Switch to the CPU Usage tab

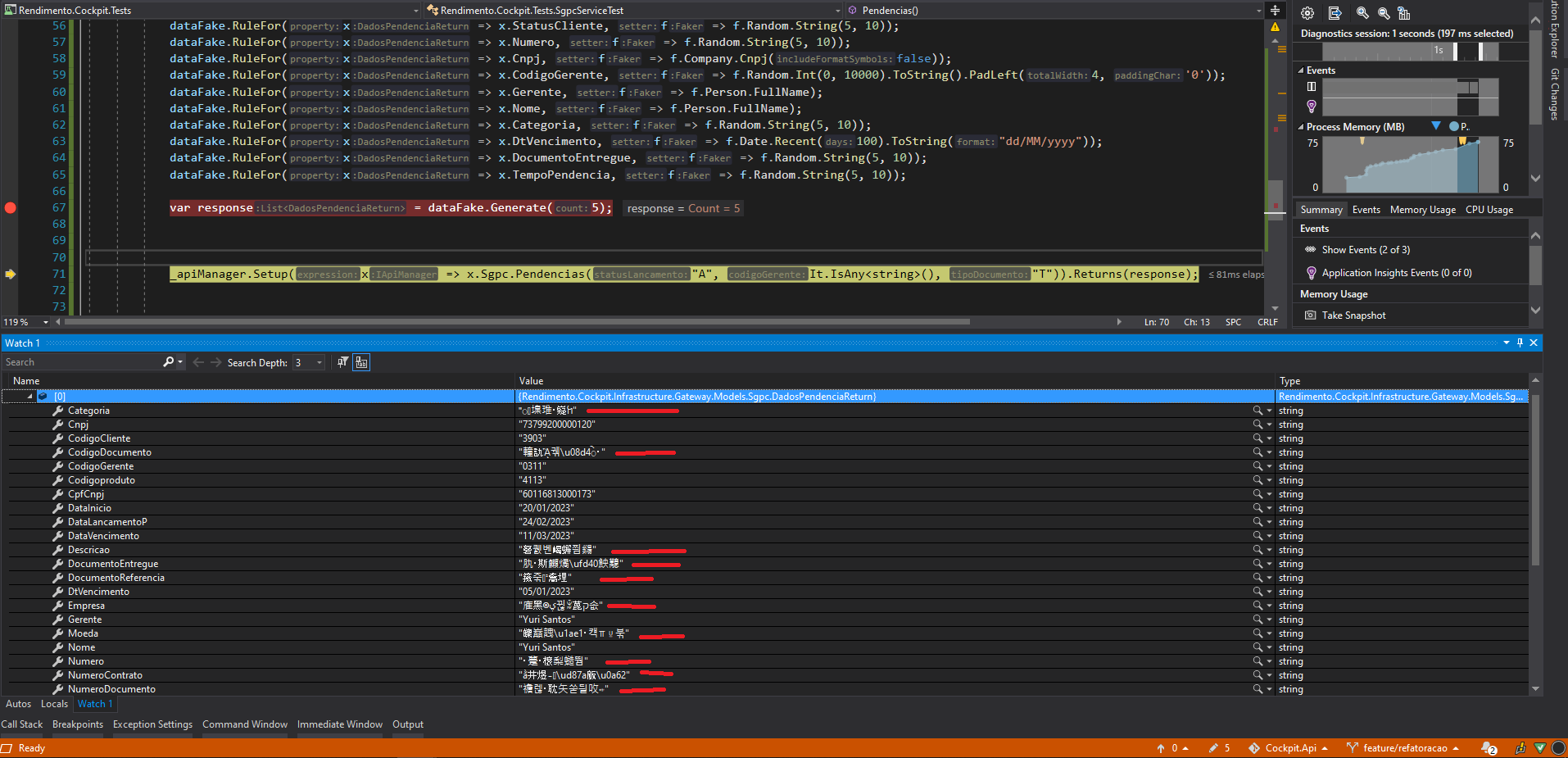pyautogui.click(x=1489, y=210)
